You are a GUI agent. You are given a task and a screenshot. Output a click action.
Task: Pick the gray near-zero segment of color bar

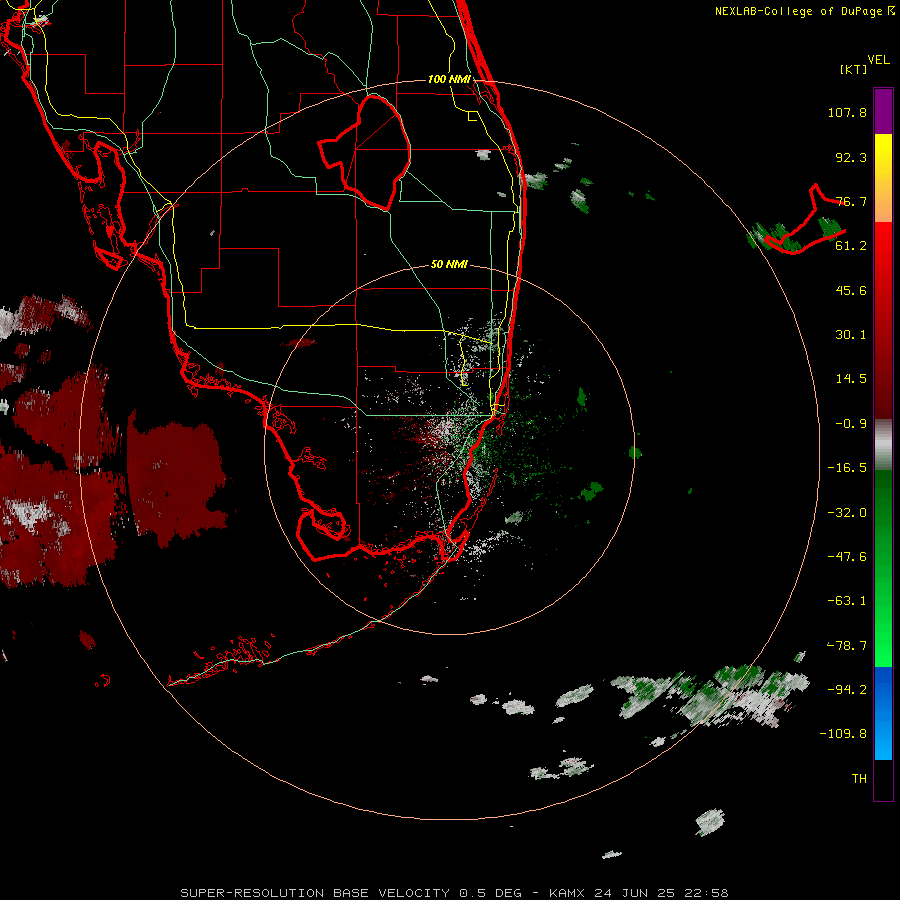point(883,445)
